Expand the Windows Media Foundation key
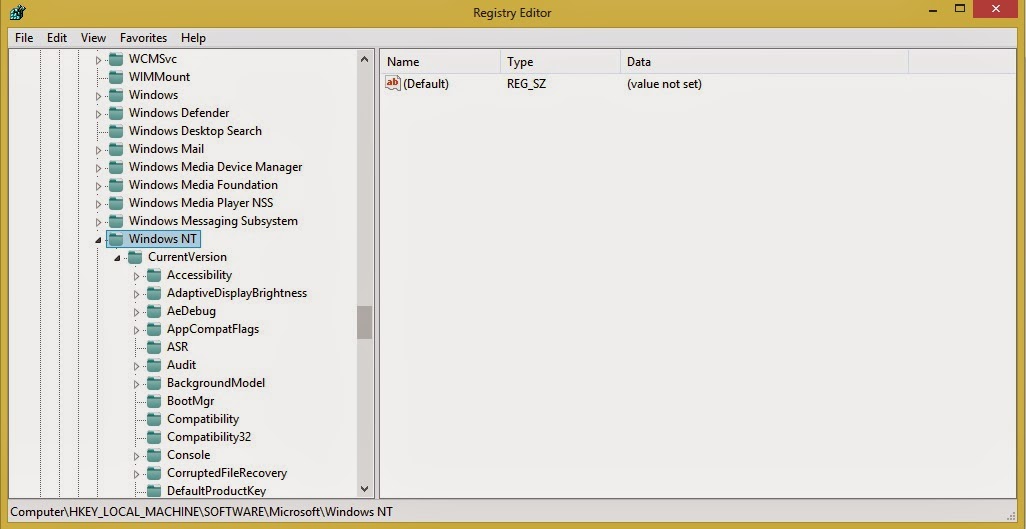 coord(99,186)
